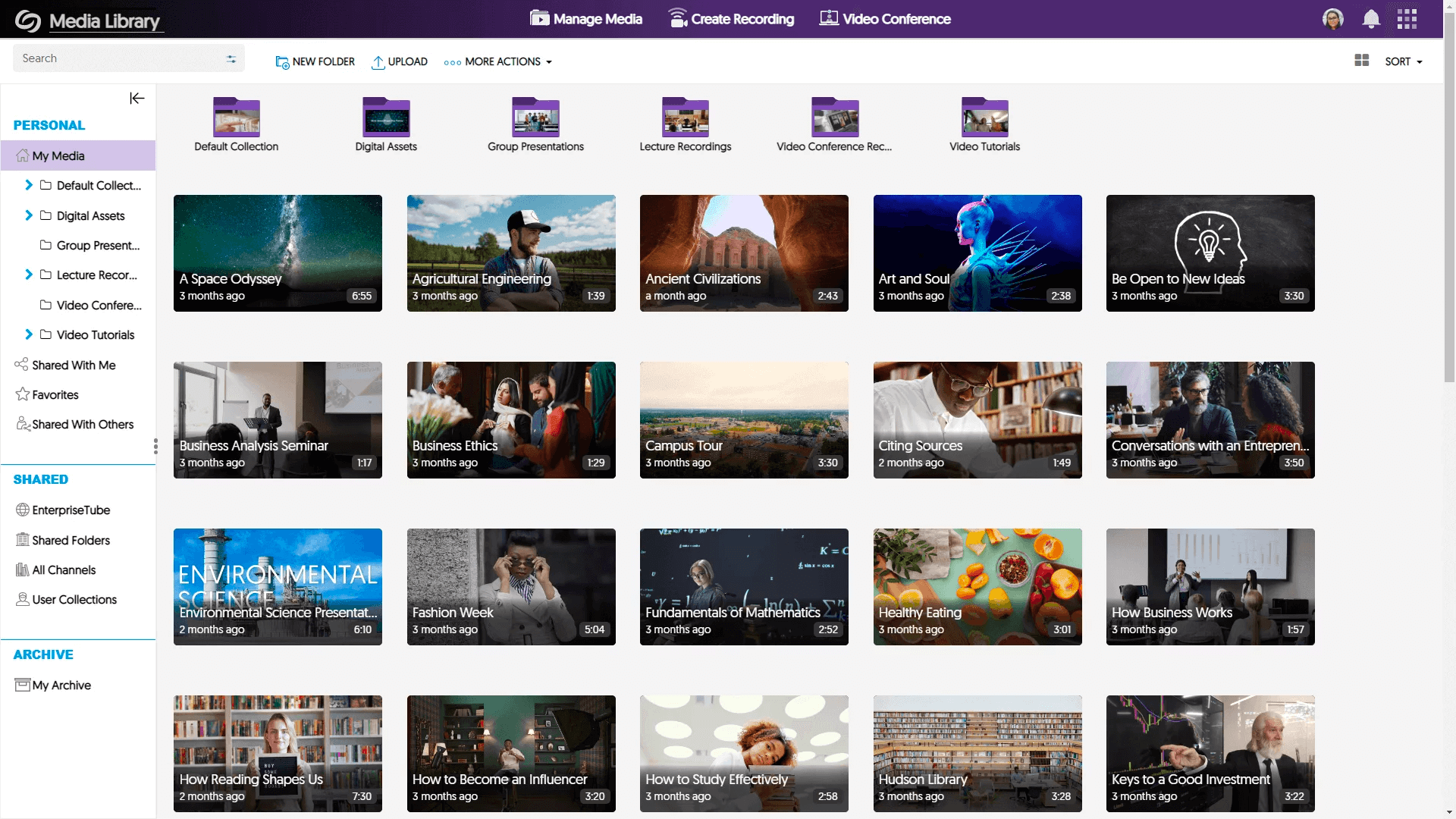This screenshot has width=1456, height=819.
Task: Collapse the sidebar with the arrow icon
Action: point(137,99)
